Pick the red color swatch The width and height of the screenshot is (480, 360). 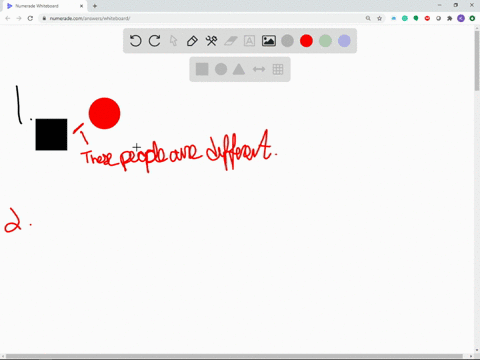[306, 41]
